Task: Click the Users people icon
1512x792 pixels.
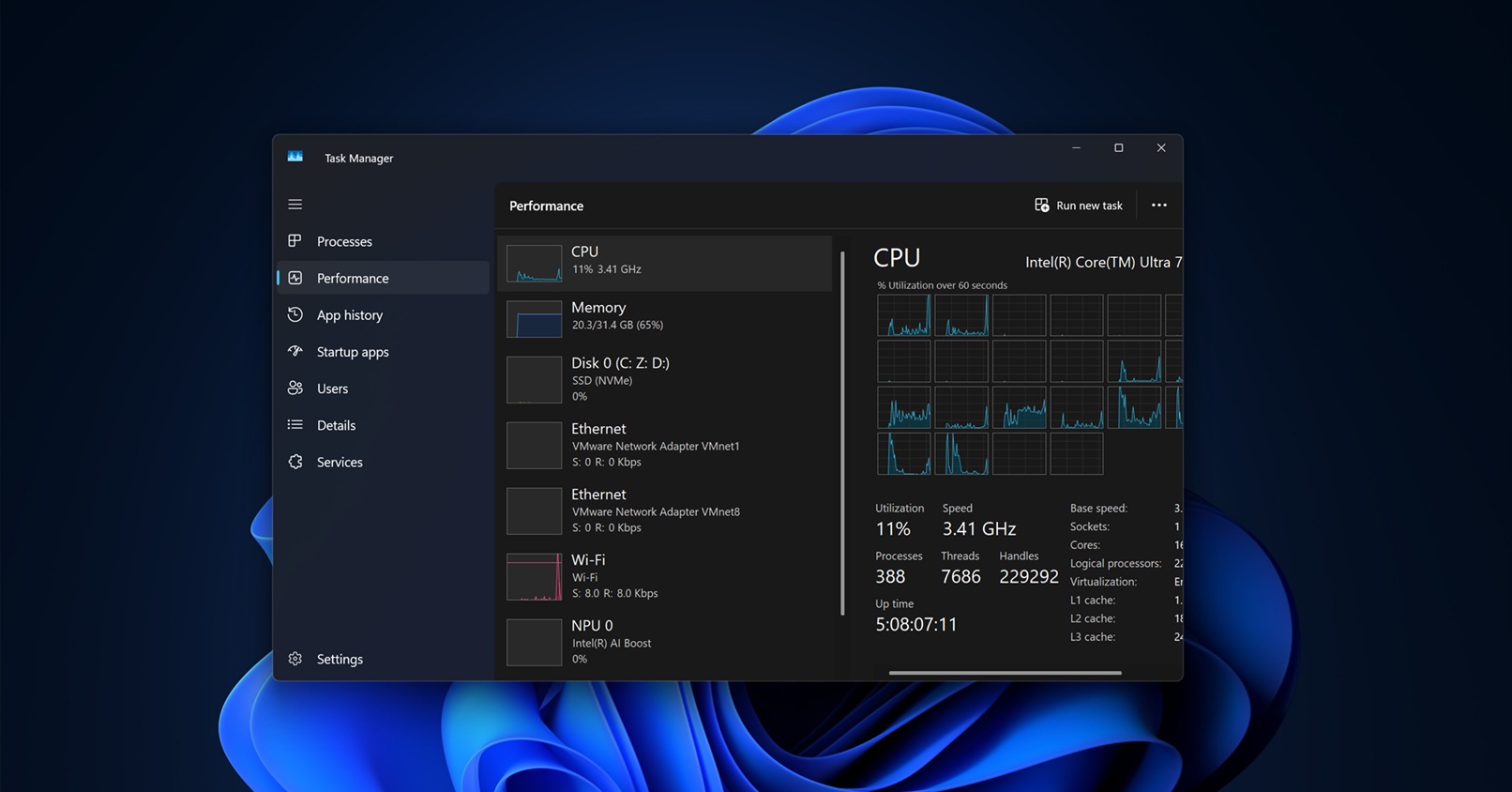Action: click(x=295, y=388)
